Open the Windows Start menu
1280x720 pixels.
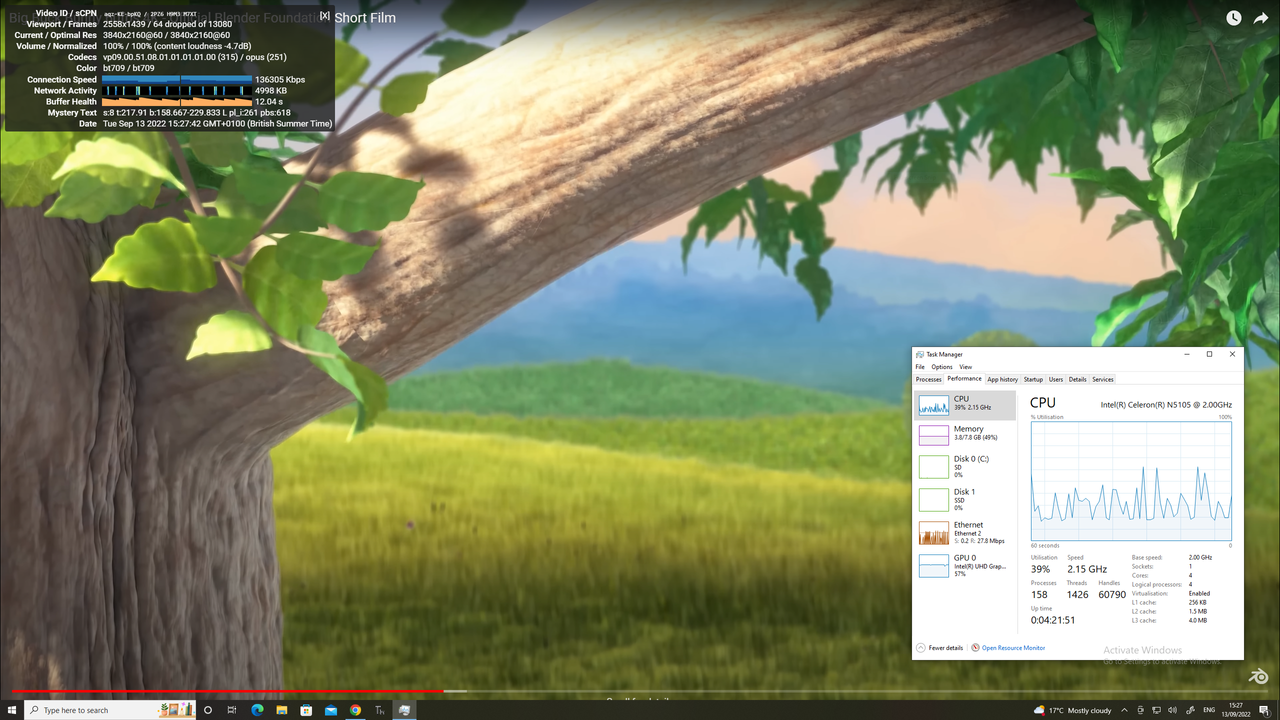tap(13, 710)
